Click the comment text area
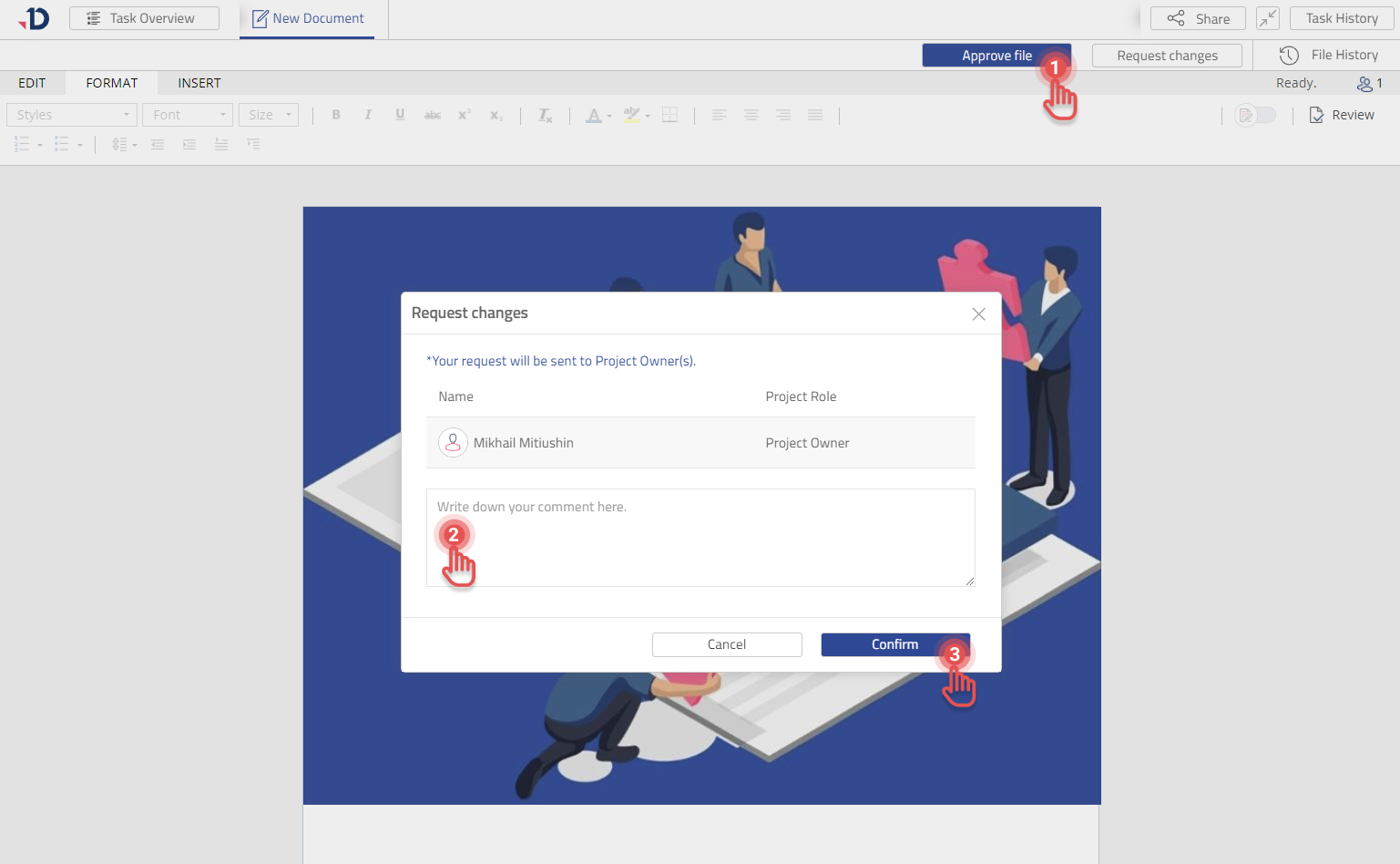 coord(700,538)
